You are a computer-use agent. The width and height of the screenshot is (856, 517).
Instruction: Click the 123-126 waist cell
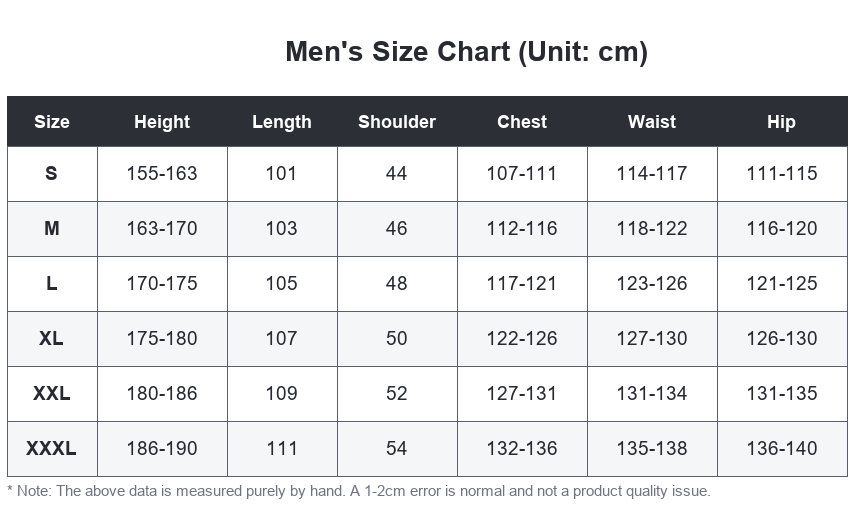(x=652, y=284)
